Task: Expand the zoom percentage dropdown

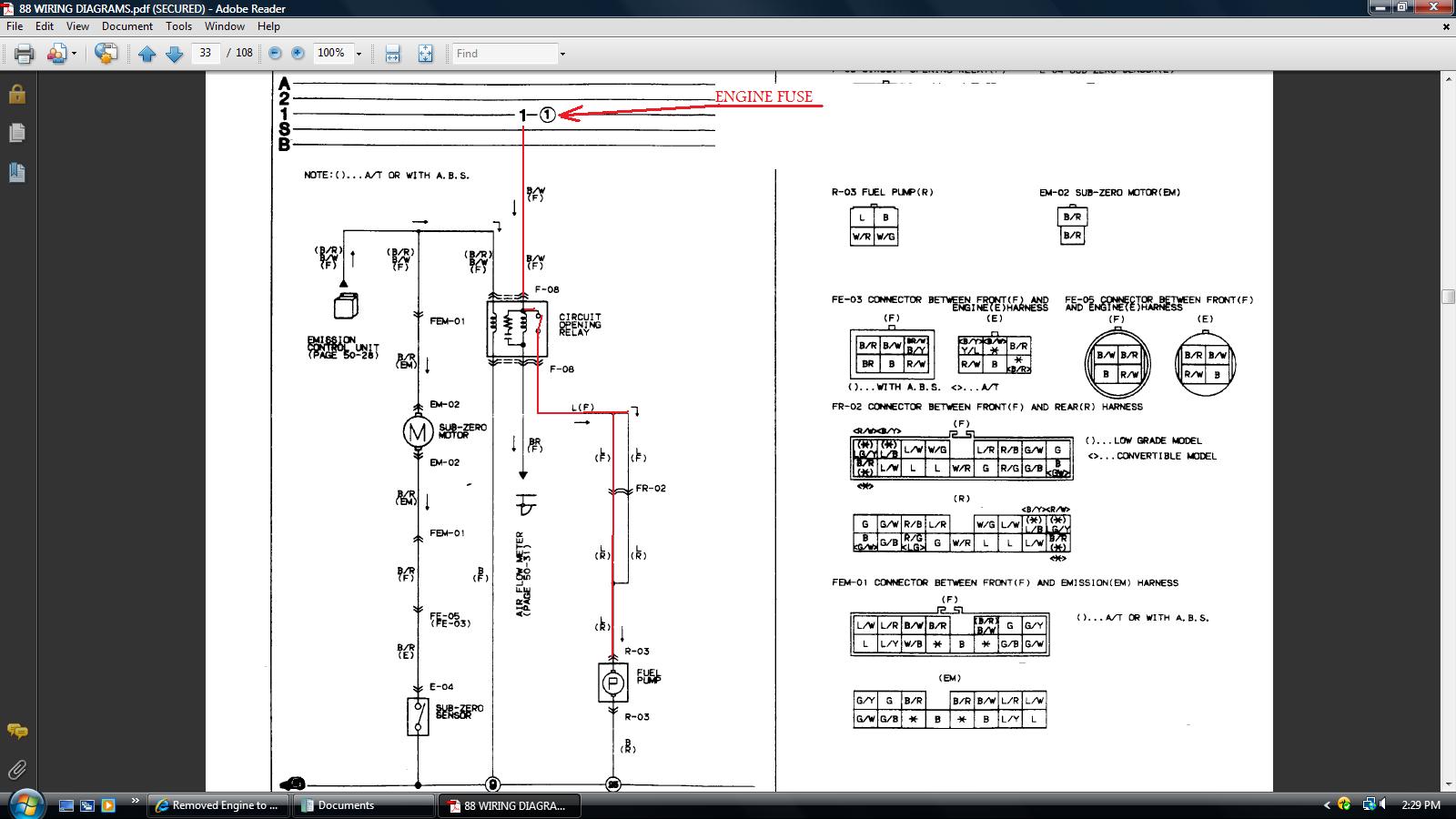Action: pyautogui.click(x=359, y=54)
